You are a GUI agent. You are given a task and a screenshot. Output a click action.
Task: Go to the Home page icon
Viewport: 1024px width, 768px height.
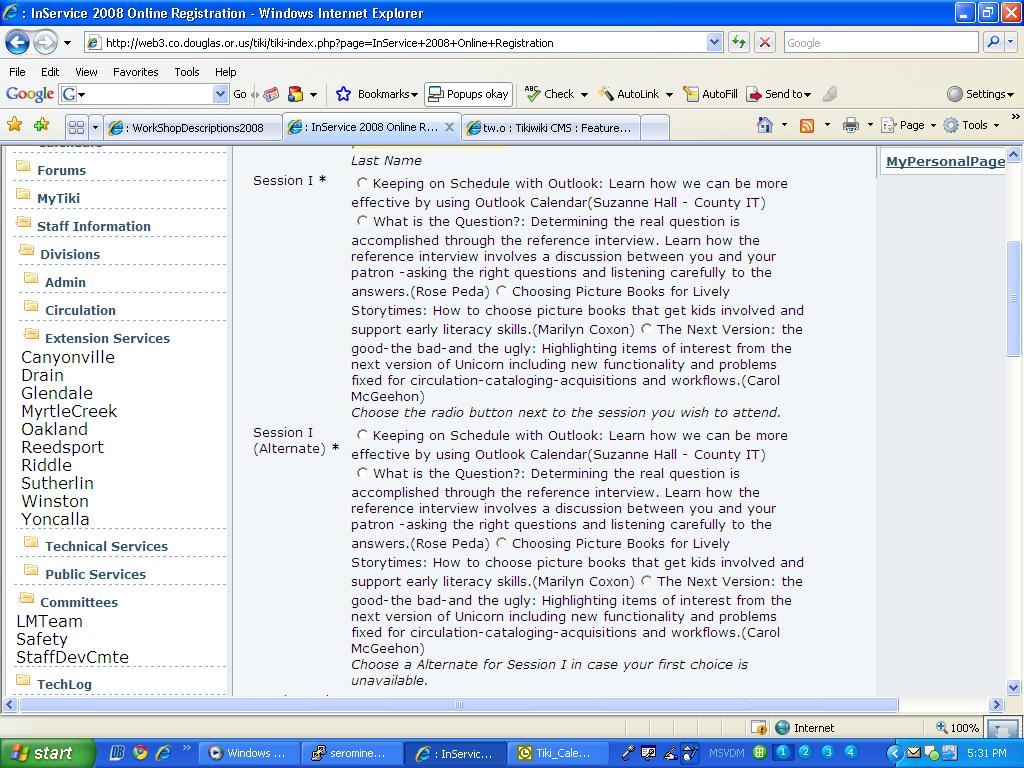(765, 125)
